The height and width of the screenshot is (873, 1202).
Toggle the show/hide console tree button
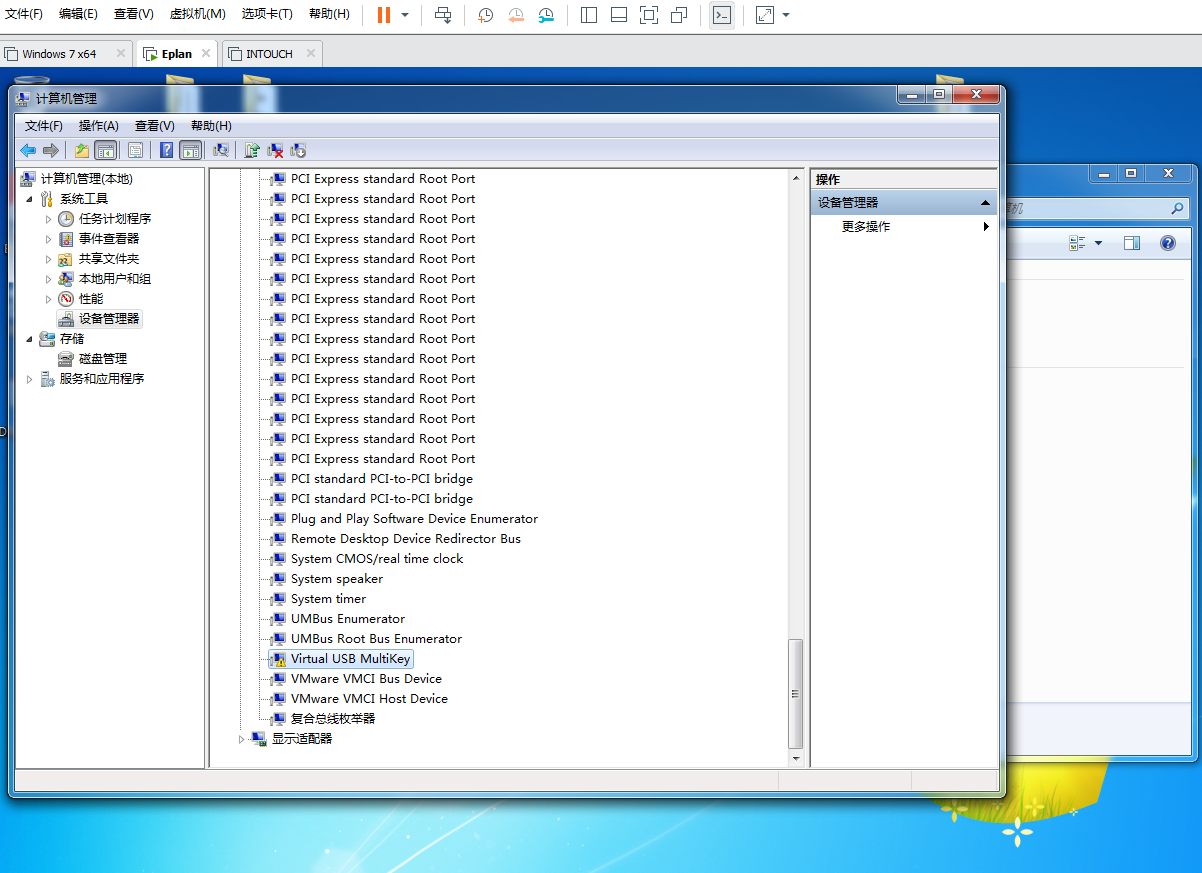pyautogui.click(x=105, y=150)
